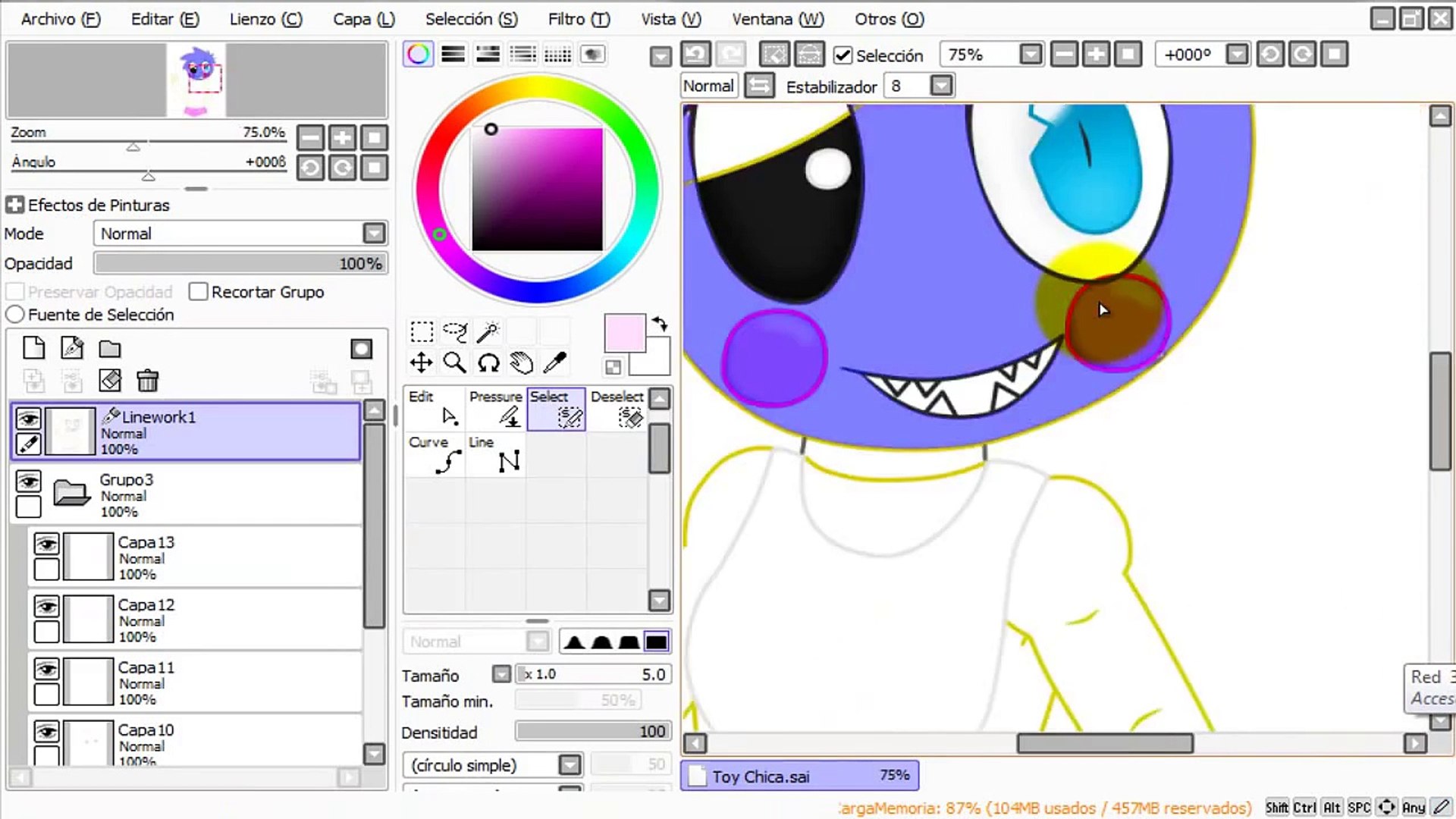Toggle the Selección checkbox

point(843,55)
